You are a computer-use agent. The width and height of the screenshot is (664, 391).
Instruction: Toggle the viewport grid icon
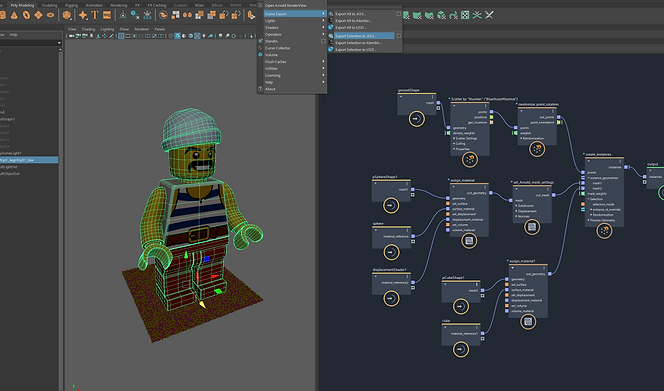point(121,36)
